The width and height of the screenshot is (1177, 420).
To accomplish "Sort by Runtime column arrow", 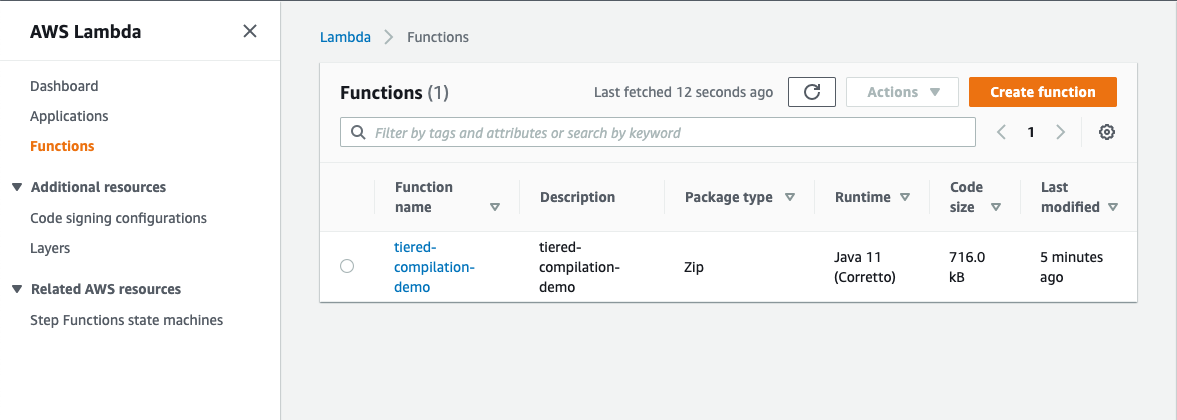I will [x=905, y=197].
